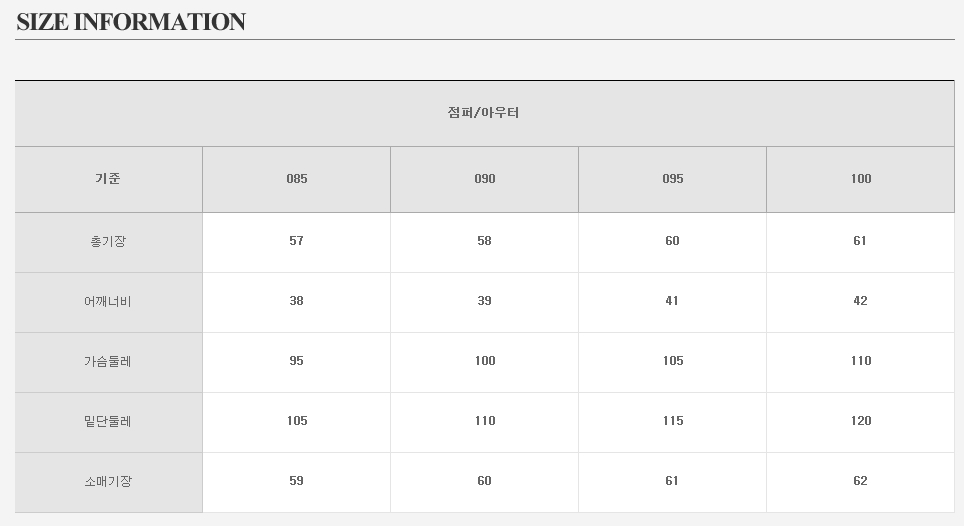Click 가슴둘레 value 105 for size 095
964x526 pixels.
(673, 361)
